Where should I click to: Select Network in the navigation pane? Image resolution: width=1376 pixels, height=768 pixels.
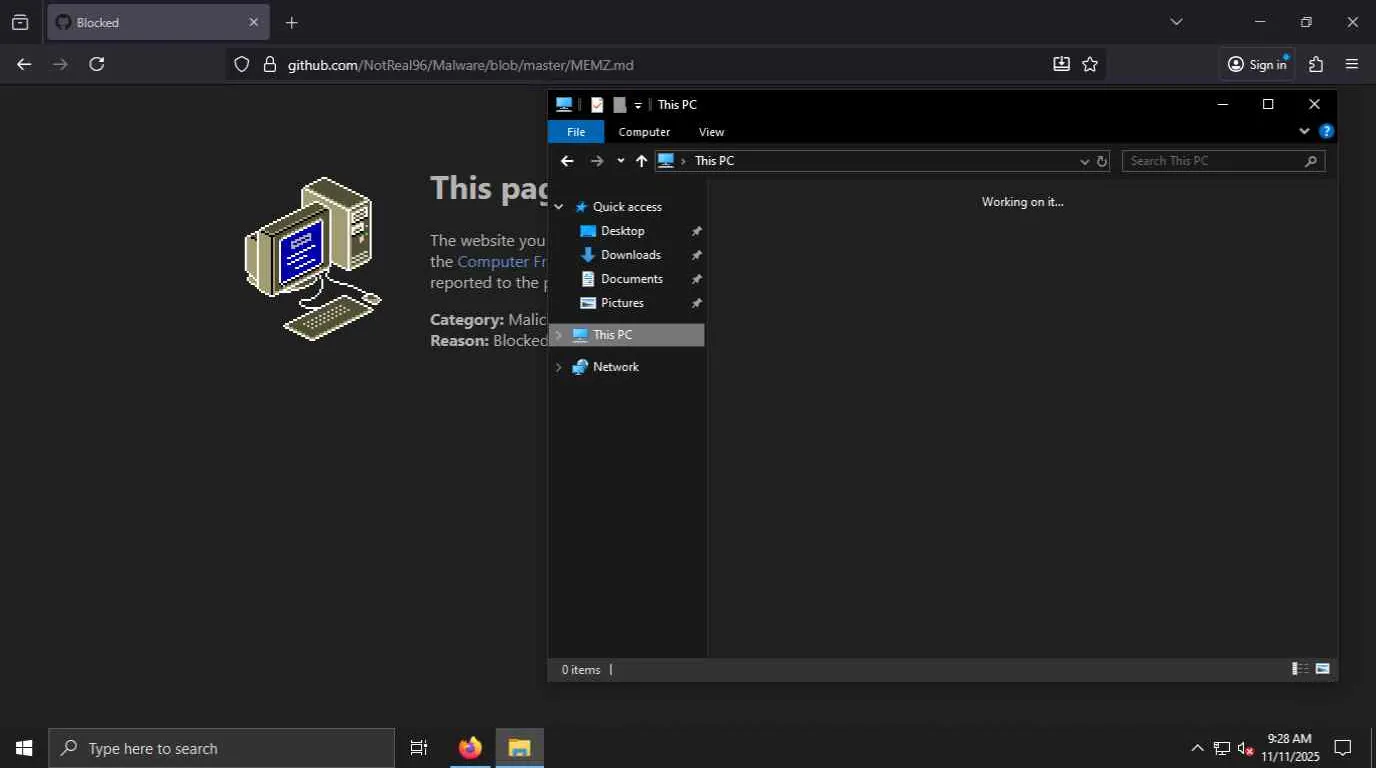pos(615,367)
